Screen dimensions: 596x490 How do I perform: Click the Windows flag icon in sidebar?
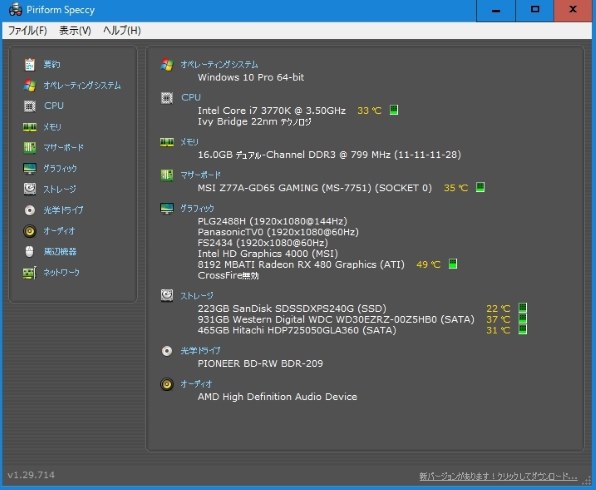(x=30, y=85)
